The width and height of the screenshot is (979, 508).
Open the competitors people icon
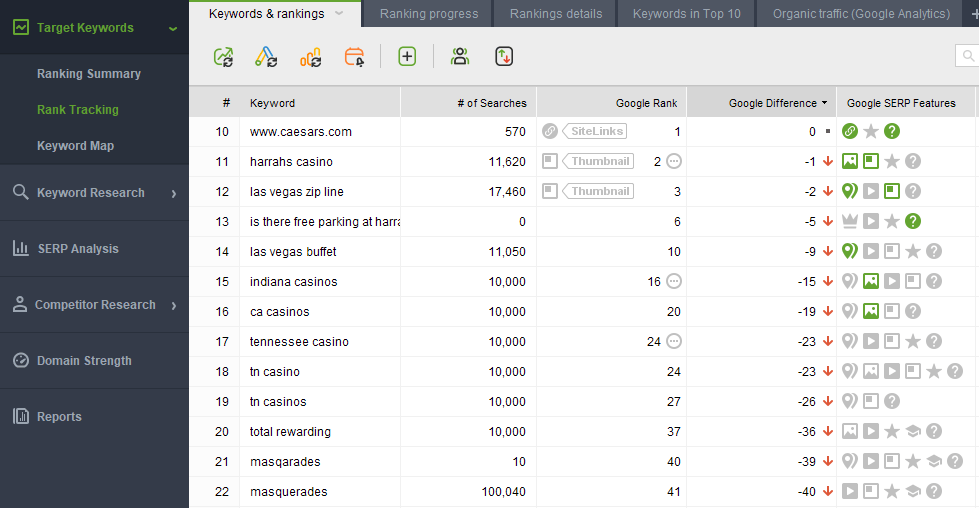pos(460,57)
